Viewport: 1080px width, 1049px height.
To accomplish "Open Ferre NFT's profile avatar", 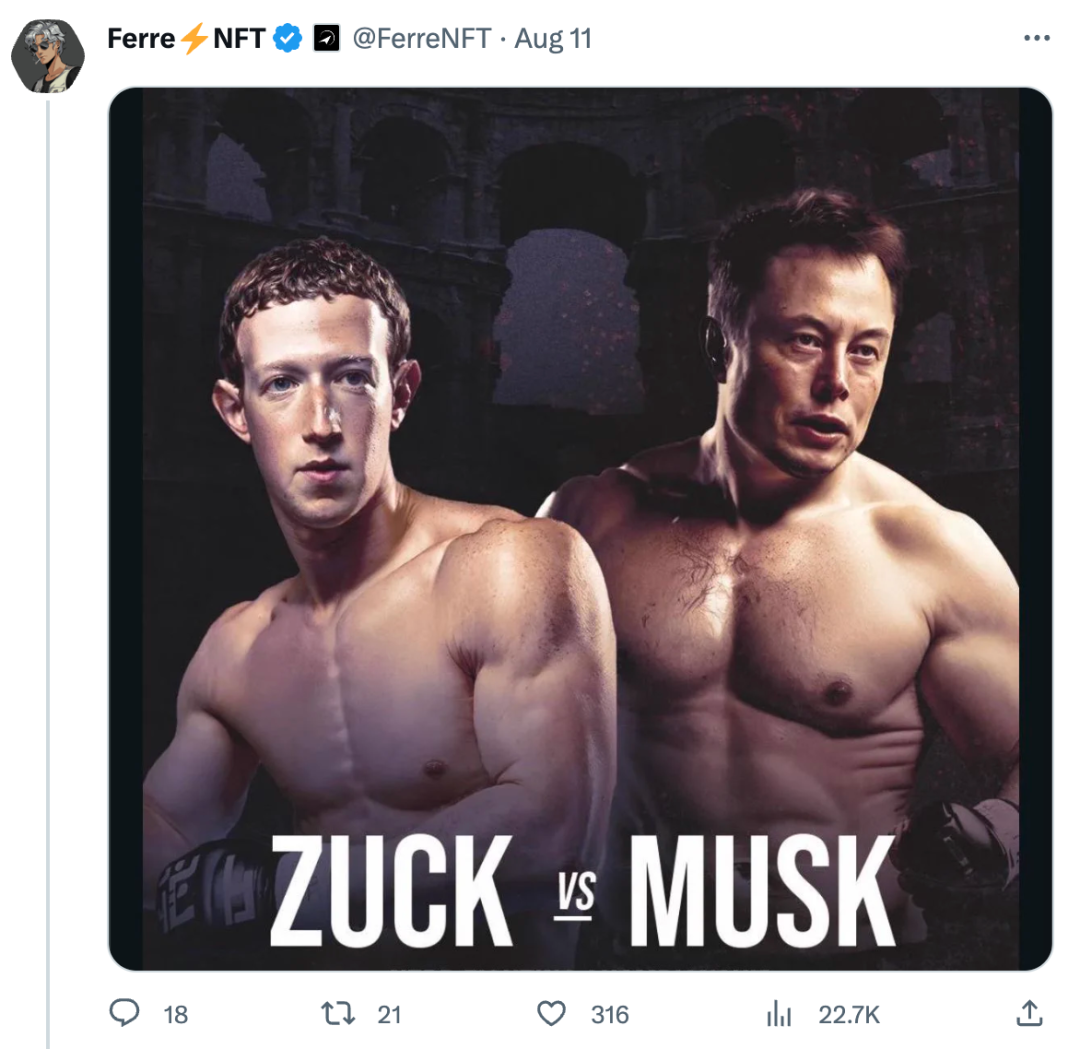I will (47, 55).
